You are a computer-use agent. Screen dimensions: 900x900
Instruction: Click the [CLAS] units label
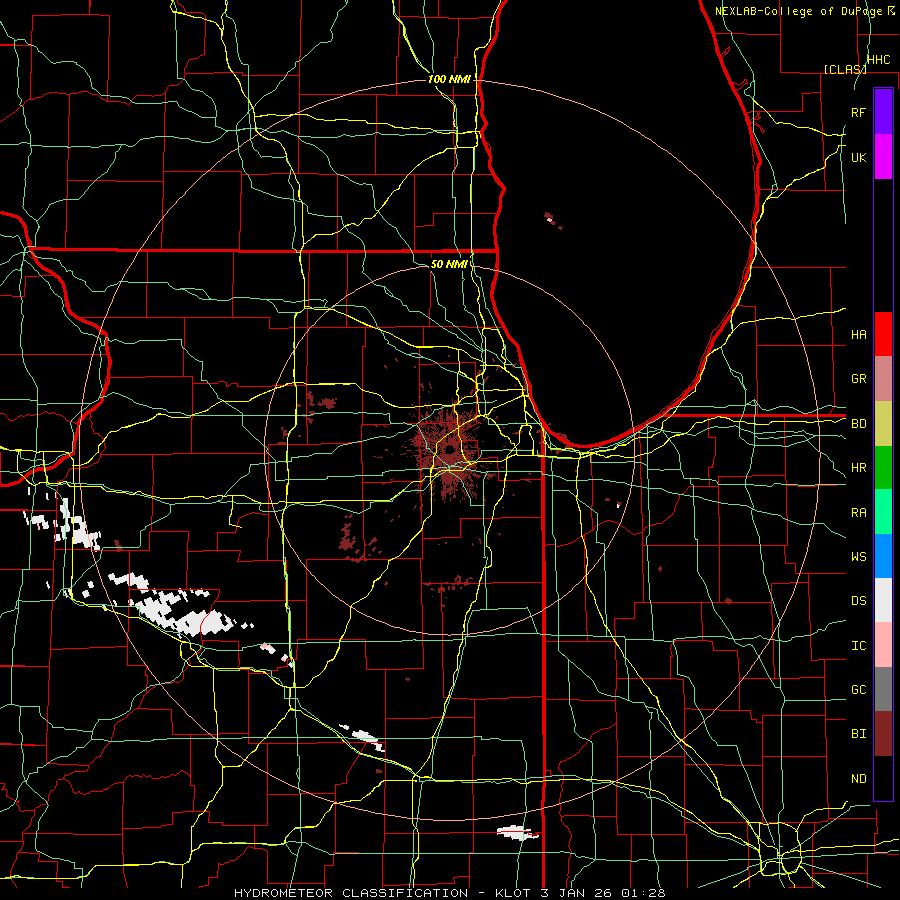pyautogui.click(x=845, y=69)
